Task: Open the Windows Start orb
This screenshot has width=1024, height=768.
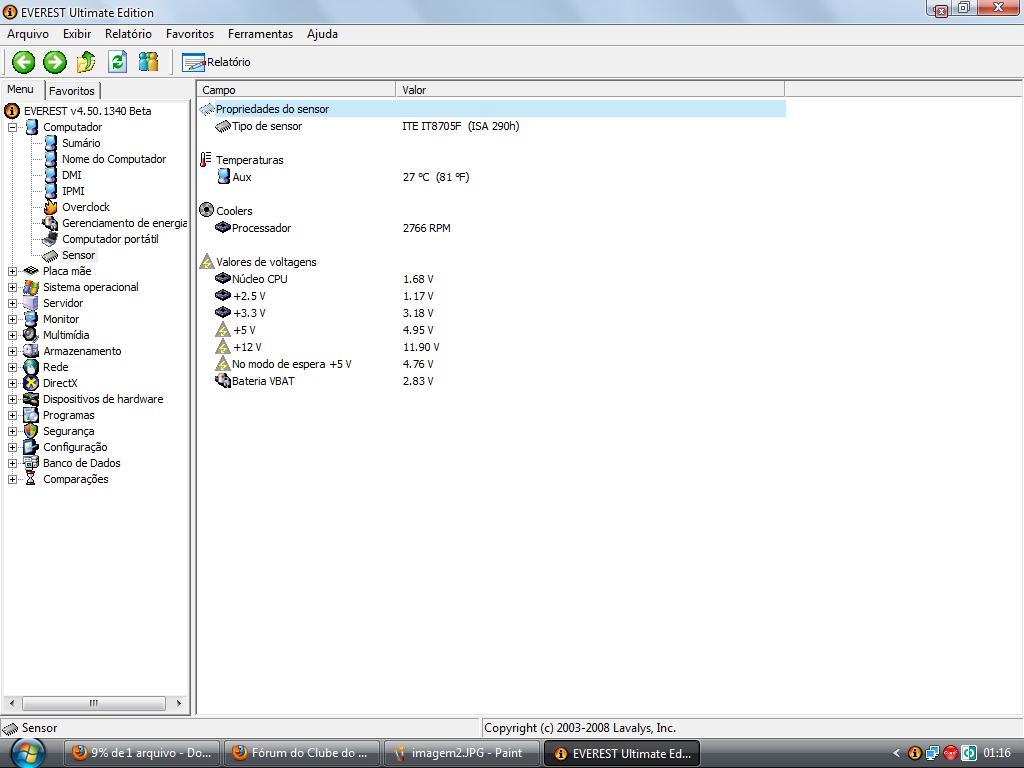Action: click(x=26, y=753)
